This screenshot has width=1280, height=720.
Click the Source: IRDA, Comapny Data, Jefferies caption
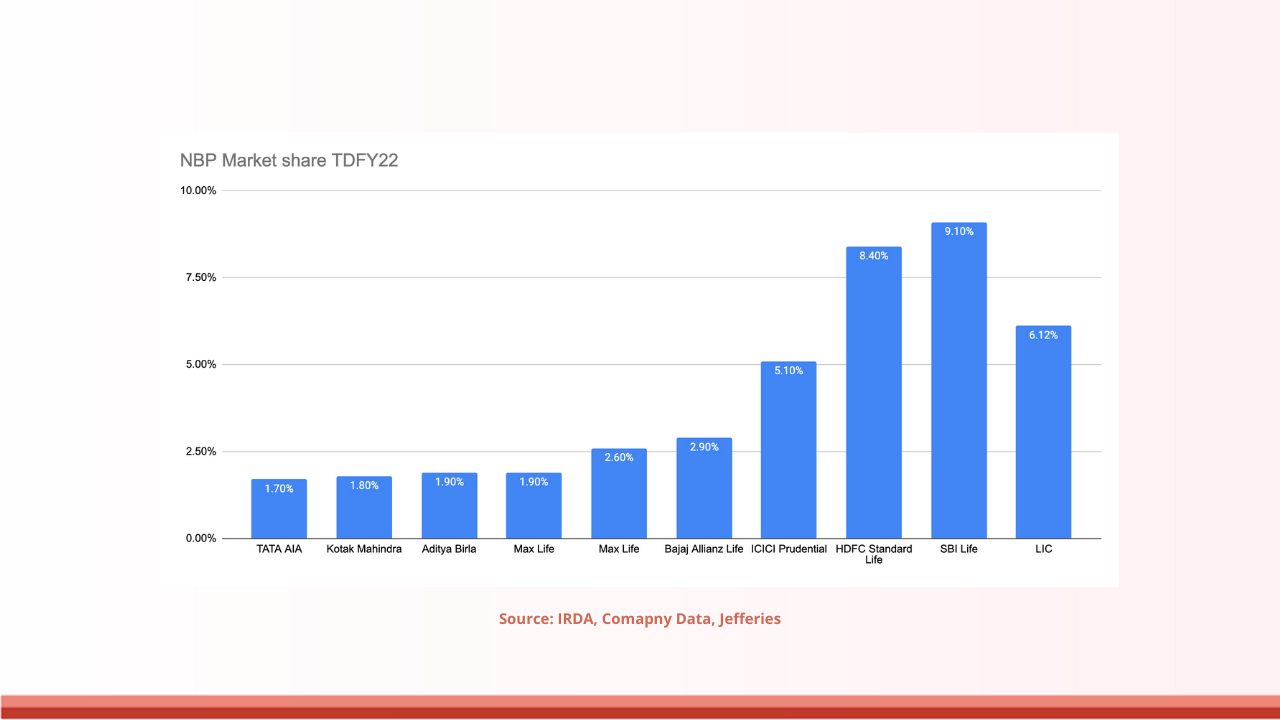point(640,619)
